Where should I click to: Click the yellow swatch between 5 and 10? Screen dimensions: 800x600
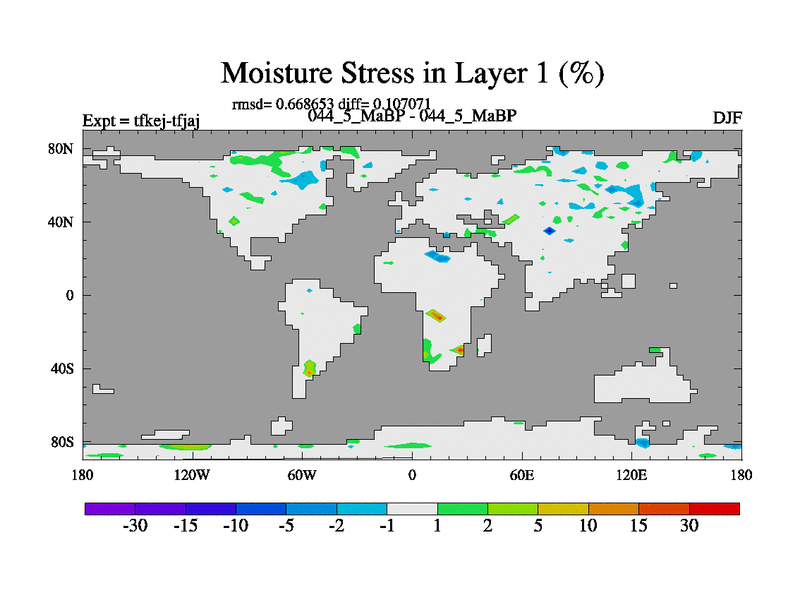pyautogui.click(x=563, y=509)
